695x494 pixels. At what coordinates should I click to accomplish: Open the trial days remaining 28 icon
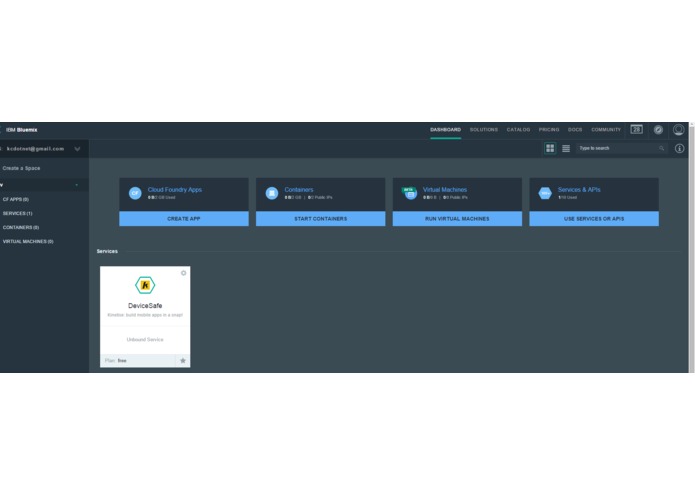pyautogui.click(x=636, y=129)
